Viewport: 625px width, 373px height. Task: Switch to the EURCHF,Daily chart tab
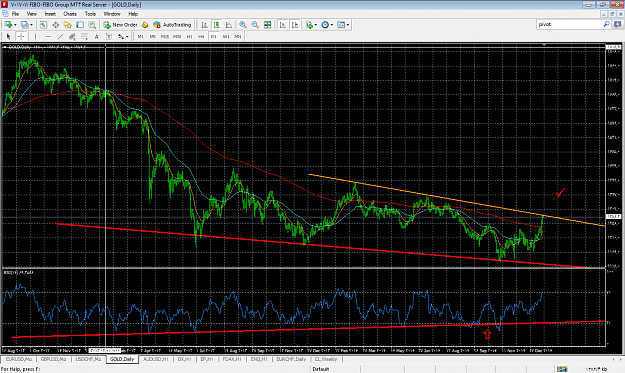(291, 359)
